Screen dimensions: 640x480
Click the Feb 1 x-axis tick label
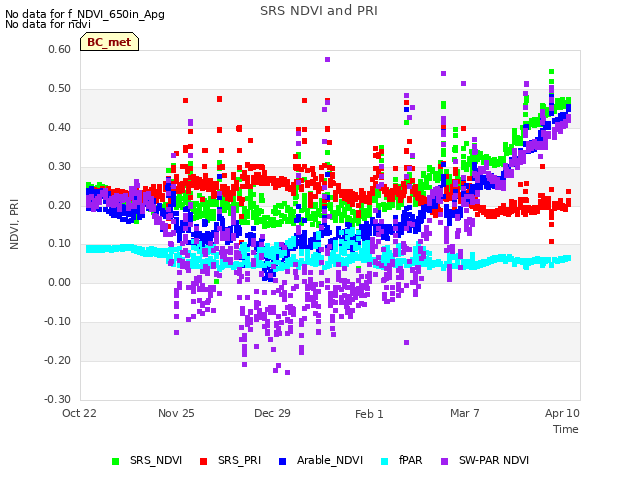369,414
